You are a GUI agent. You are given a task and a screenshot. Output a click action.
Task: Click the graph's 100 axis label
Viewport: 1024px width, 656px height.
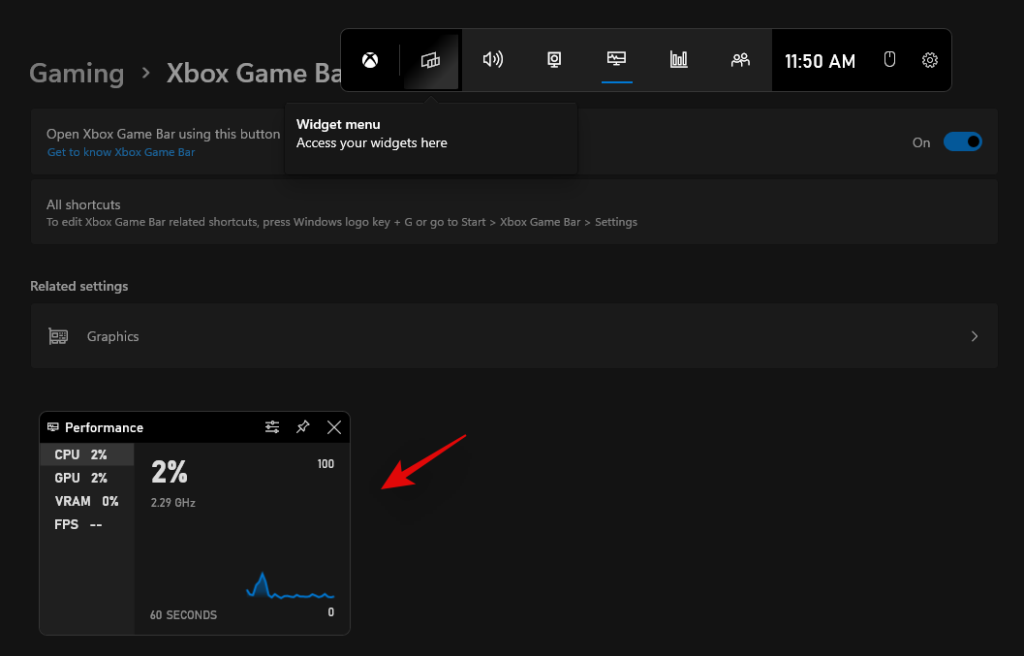click(325, 464)
